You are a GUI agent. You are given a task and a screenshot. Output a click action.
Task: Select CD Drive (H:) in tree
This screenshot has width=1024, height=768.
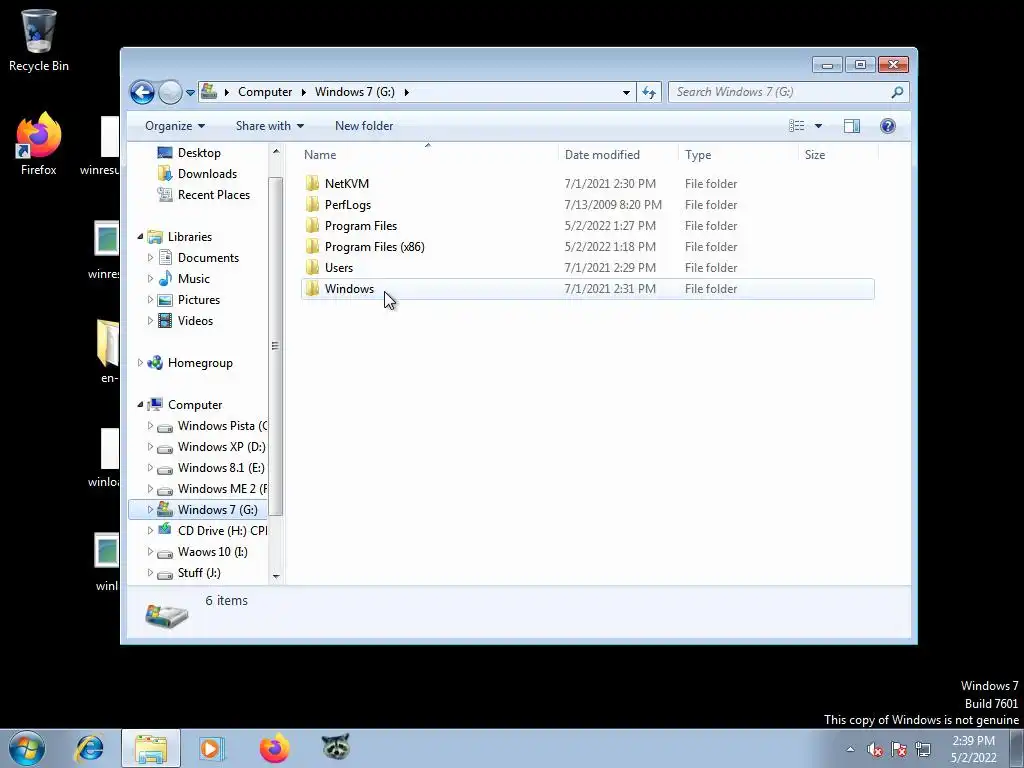pyautogui.click(x=223, y=530)
